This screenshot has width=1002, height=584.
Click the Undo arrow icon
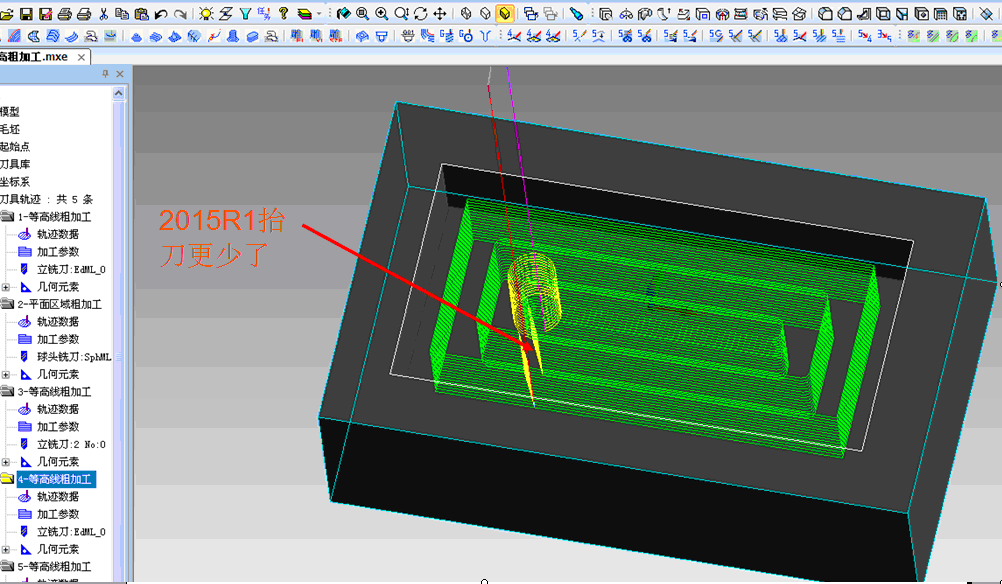[x=161, y=14]
